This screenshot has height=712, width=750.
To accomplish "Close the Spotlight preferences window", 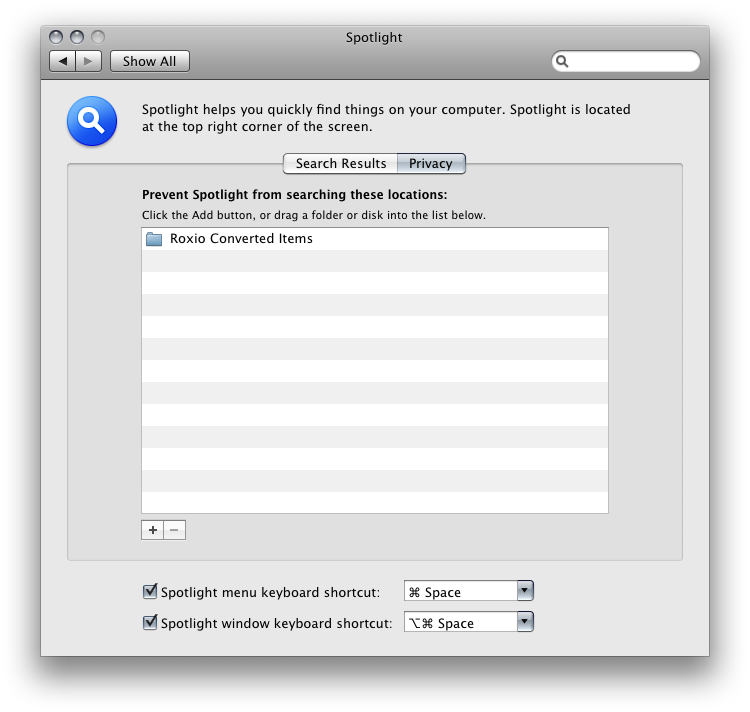I will pos(56,37).
